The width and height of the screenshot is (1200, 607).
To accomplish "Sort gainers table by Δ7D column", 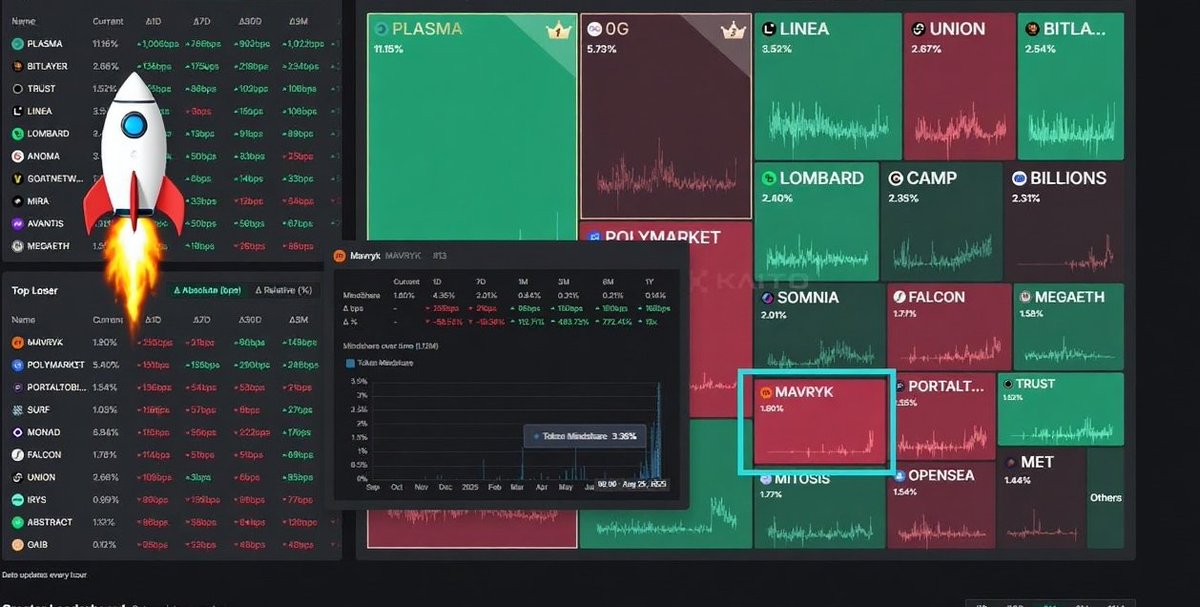I will 202,21.
